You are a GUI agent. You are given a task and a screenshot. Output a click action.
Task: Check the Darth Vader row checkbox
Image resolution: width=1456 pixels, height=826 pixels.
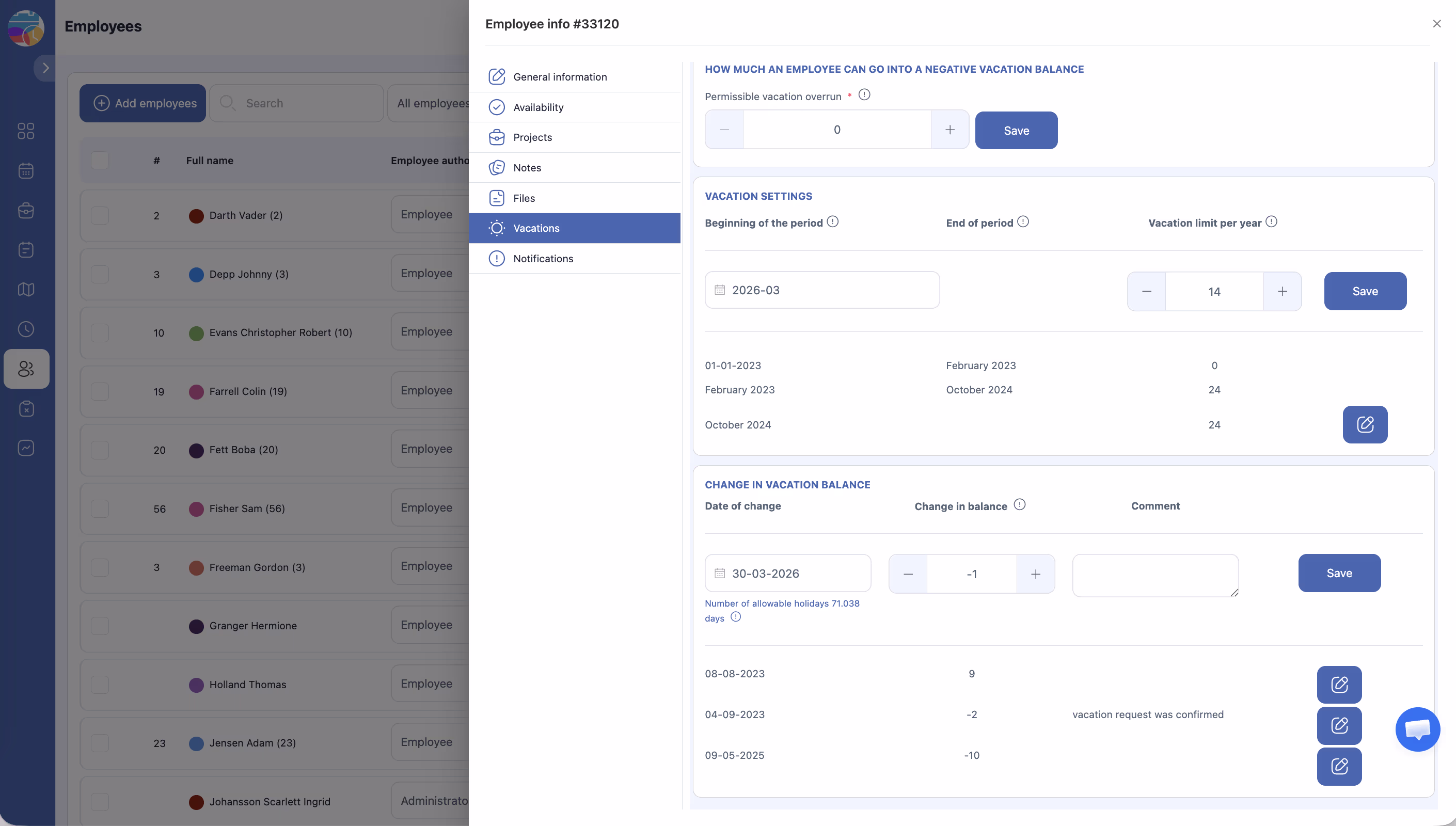click(x=100, y=216)
